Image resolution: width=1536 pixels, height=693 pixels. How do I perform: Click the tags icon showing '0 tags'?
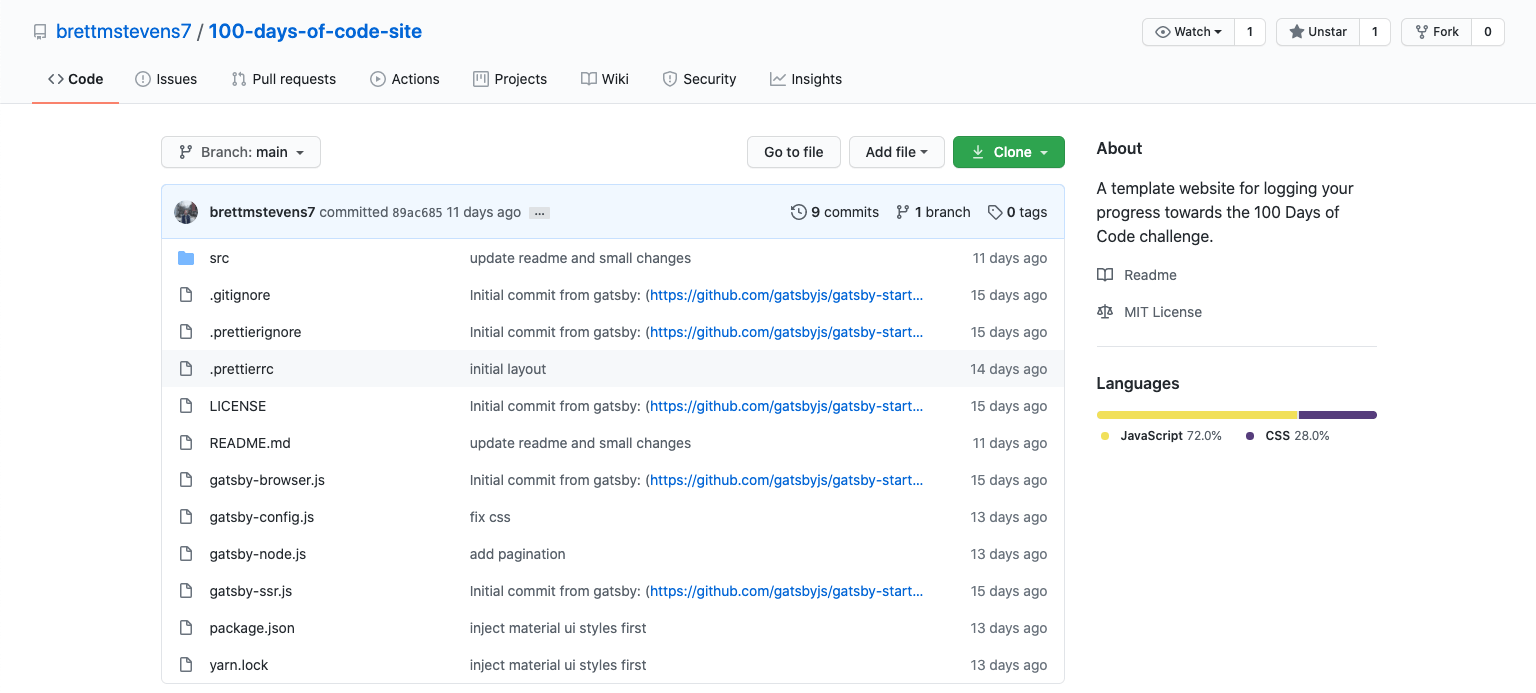click(x=995, y=212)
